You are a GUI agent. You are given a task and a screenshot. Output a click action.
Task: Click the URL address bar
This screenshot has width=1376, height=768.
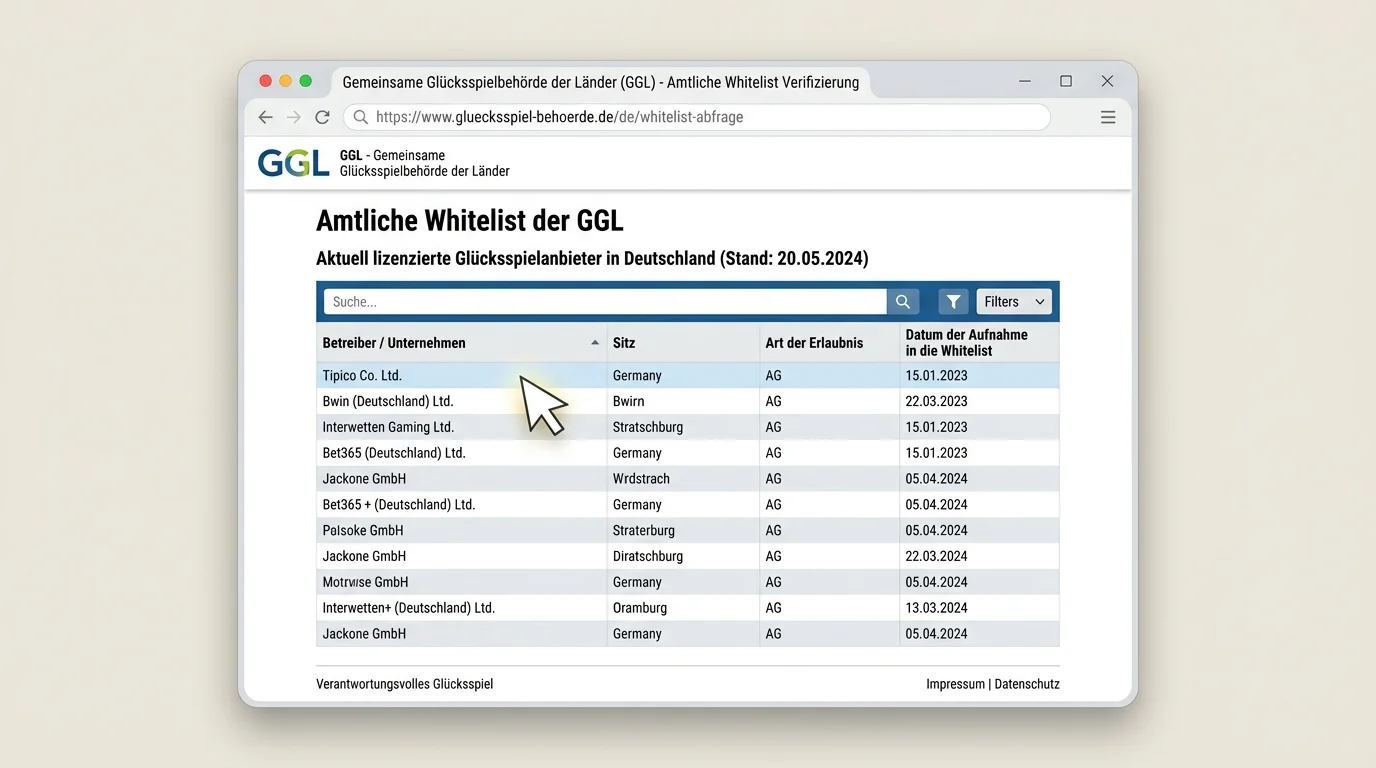coord(697,117)
